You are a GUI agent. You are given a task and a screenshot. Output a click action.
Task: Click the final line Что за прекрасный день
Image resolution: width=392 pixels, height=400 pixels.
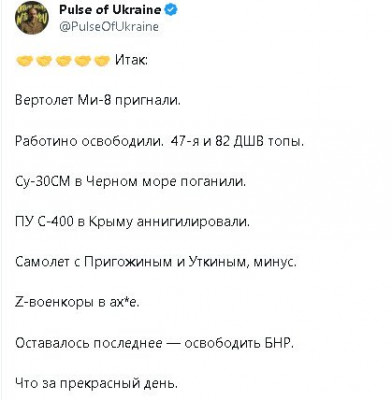[97, 384]
